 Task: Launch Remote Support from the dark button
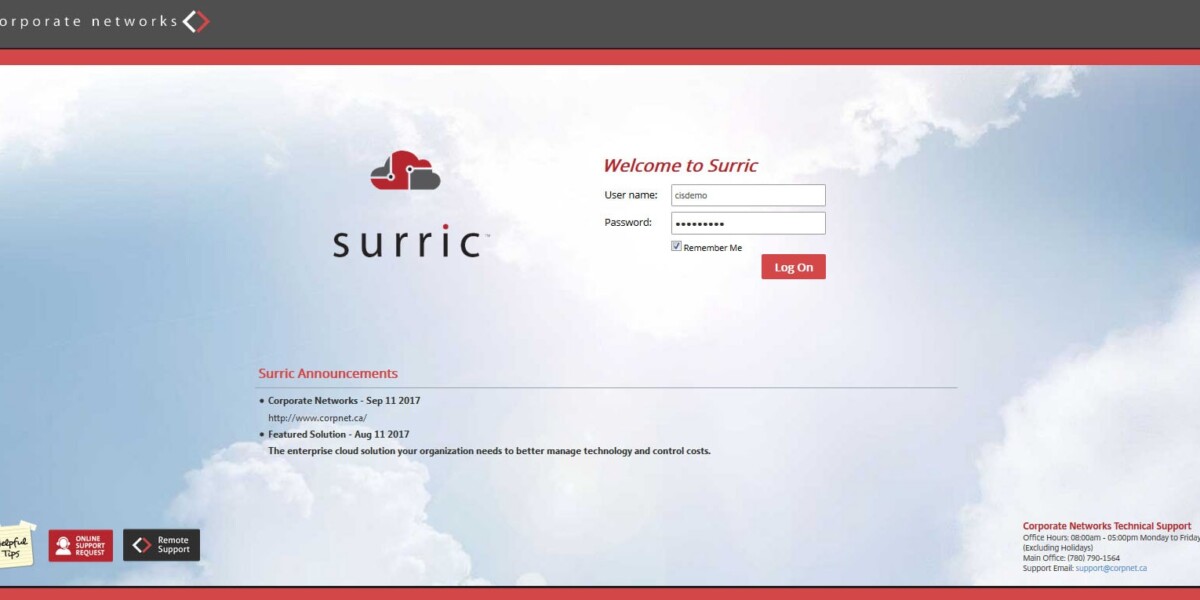coord(162,545)
